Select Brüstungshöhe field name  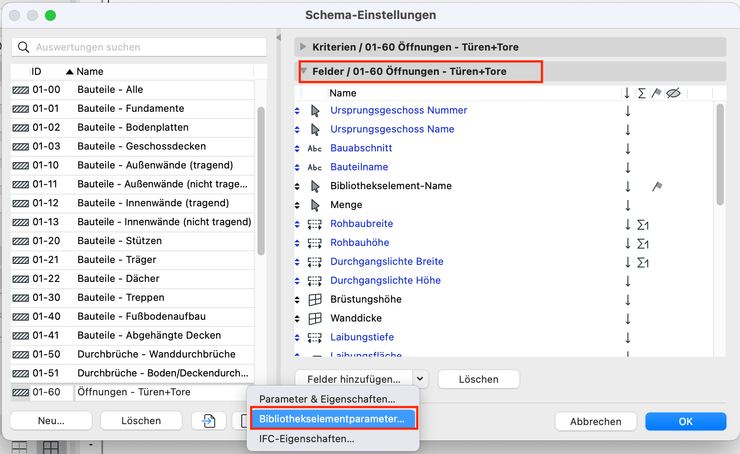tap(366, 299)
